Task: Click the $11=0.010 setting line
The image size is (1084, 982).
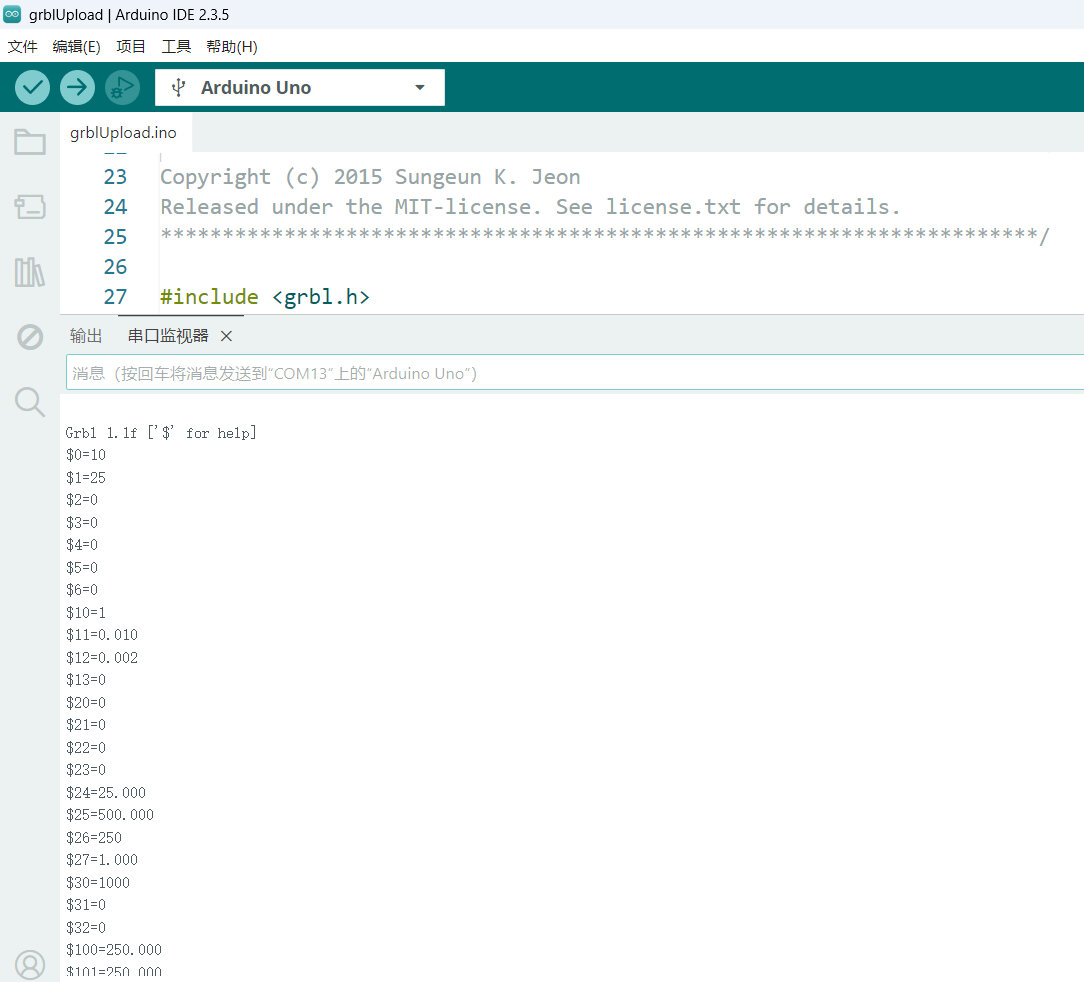Action: point(102,635)
